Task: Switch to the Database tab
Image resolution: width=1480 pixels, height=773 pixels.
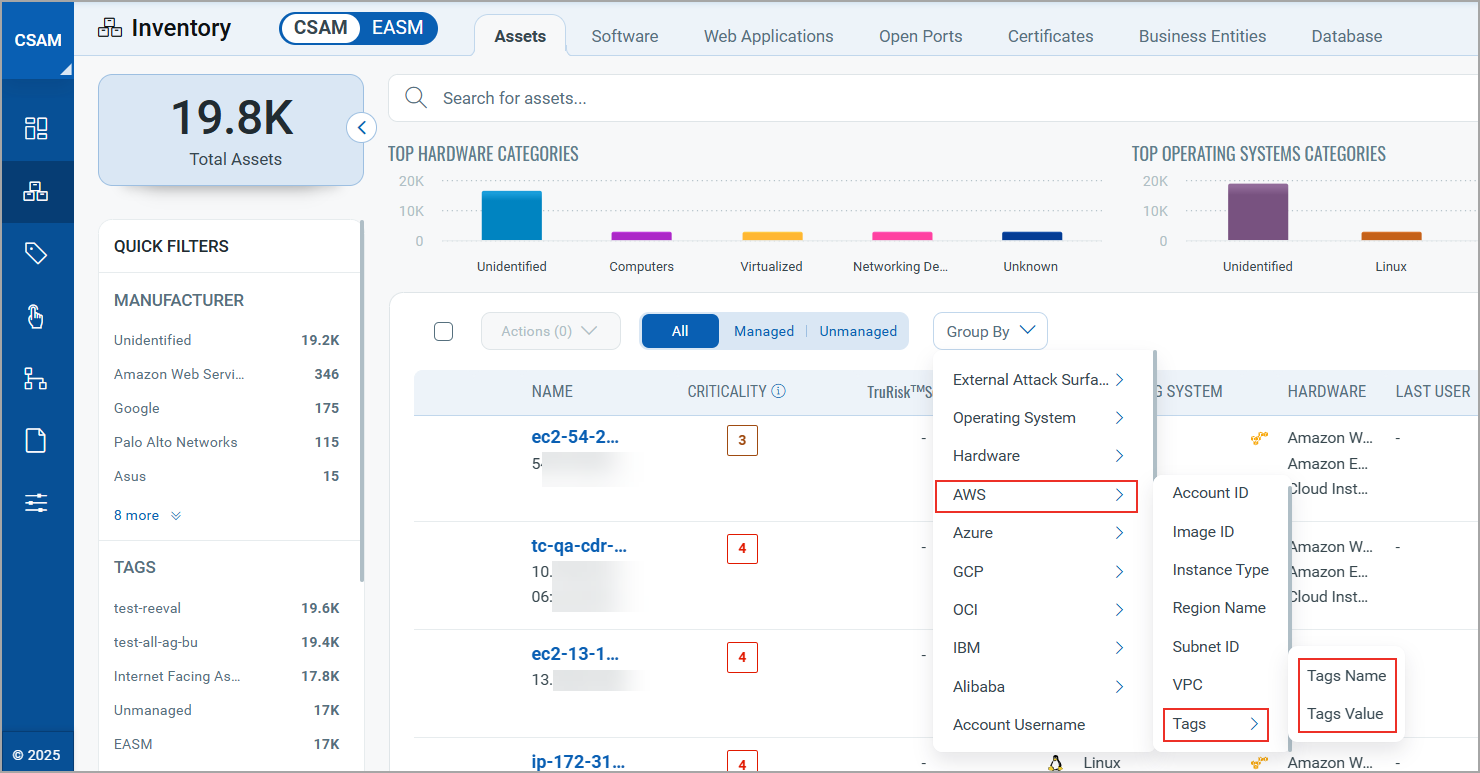Action: point(1347,36)
